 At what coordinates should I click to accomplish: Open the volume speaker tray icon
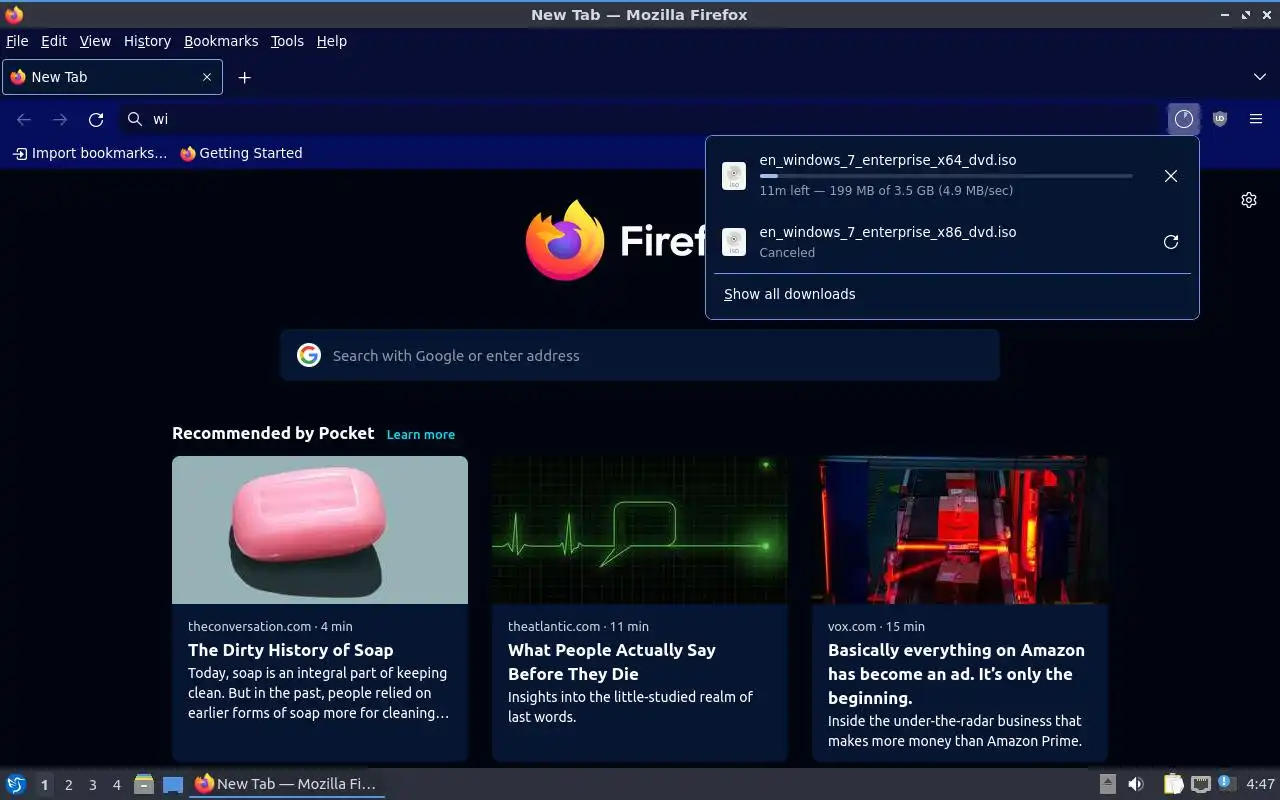click(1135, 784)
